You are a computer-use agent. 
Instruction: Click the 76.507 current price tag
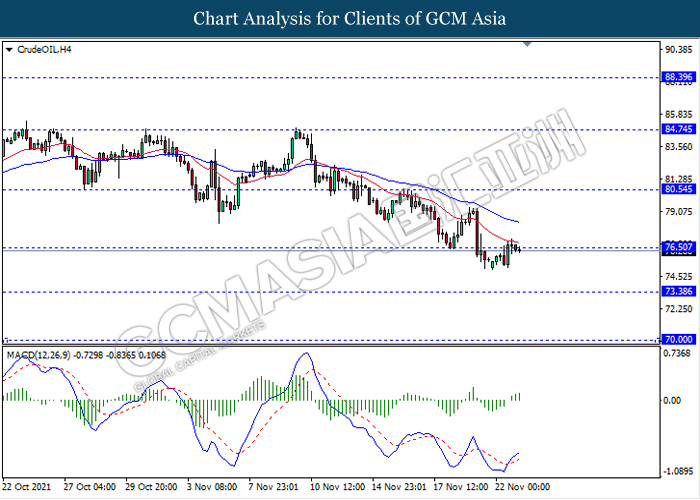click(679, 247)
